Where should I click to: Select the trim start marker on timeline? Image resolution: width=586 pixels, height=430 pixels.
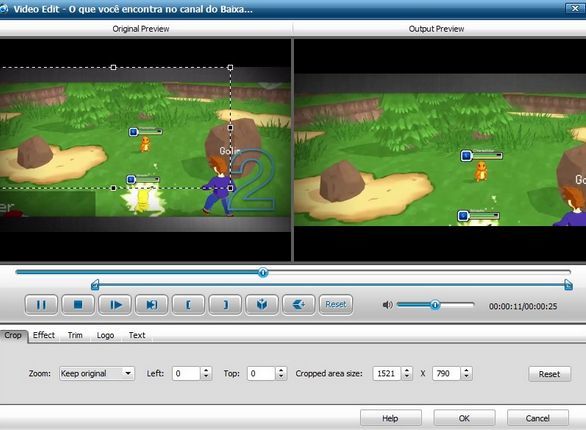[95, 285]
